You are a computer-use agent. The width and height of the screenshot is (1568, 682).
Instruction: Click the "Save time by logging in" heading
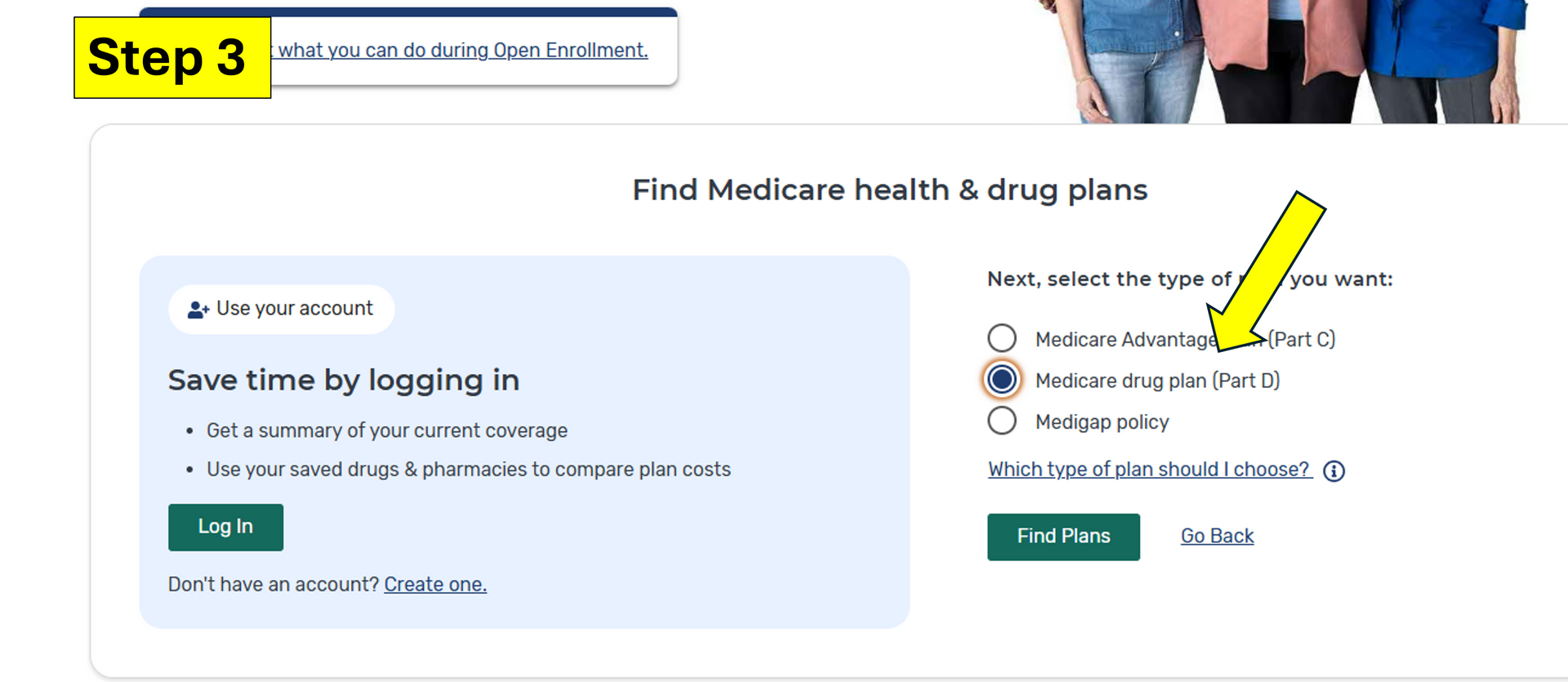[343, 381]
